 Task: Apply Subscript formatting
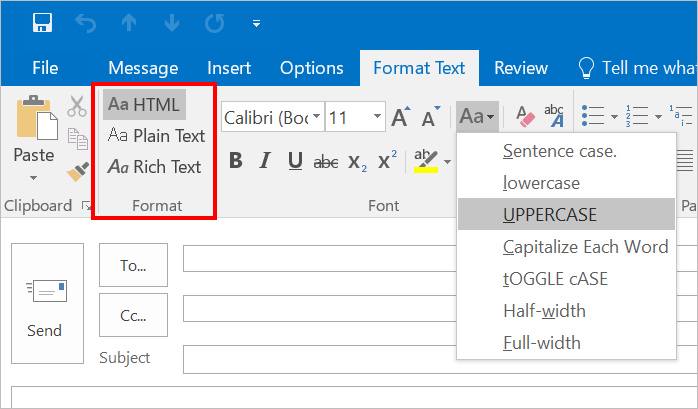pyautogui.click(x=358, y=161)
